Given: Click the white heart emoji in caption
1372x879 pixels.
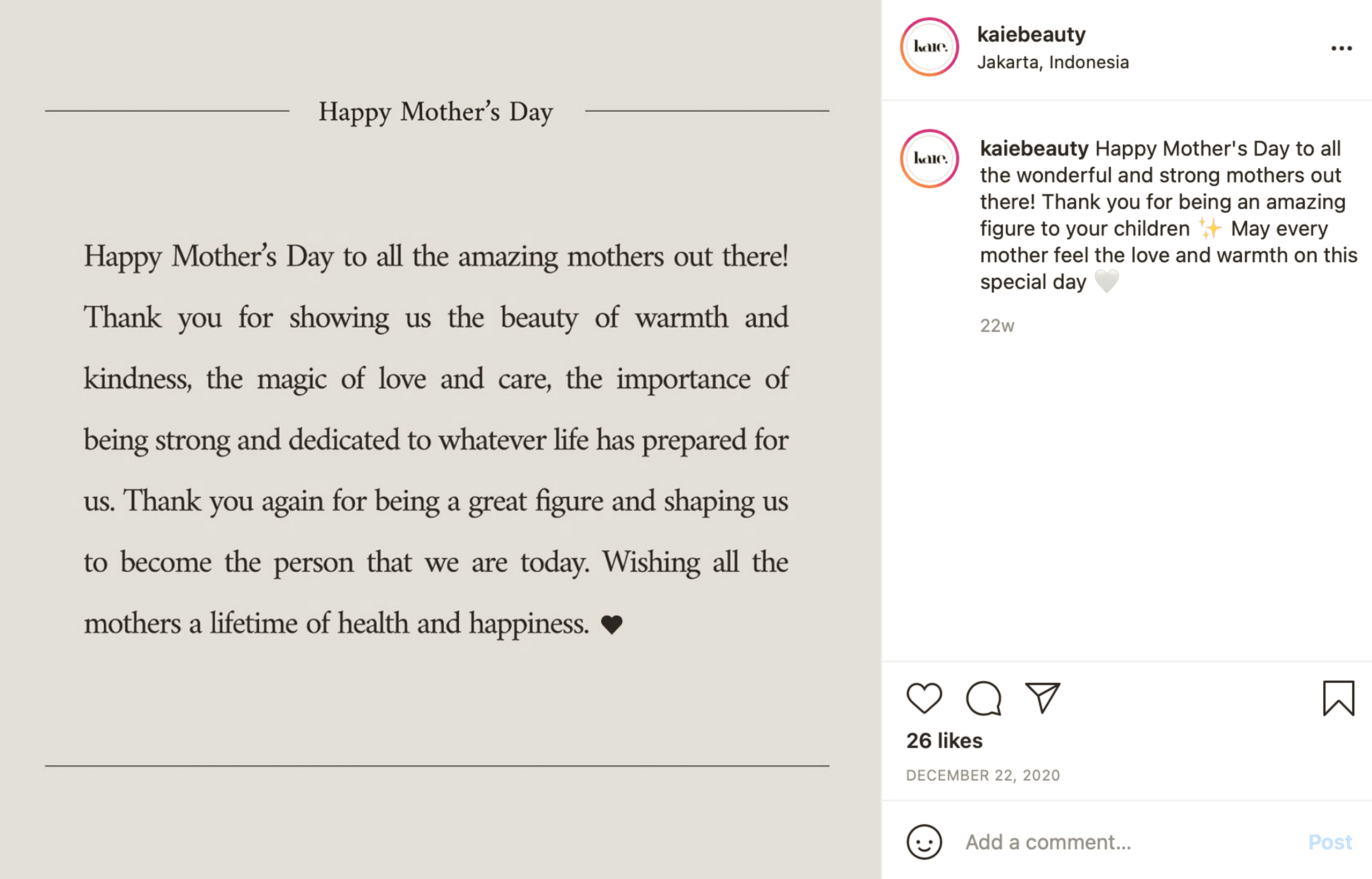Looking at the screenshot, I should coord(1107,281).
